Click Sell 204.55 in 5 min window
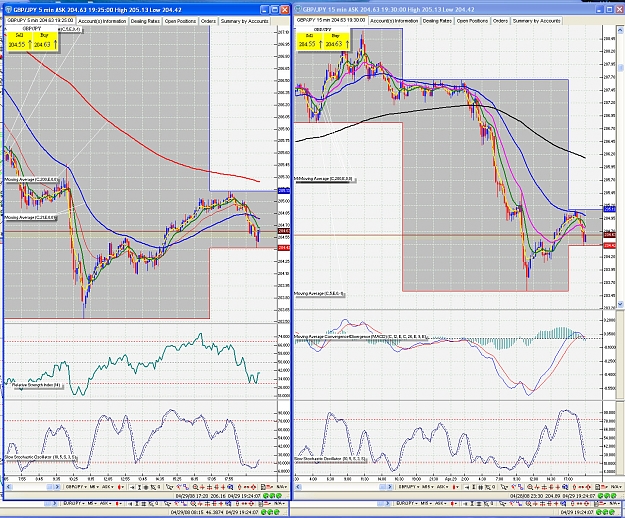The height and width of the screenshot is (518, 625). click(x=19, y=41)
